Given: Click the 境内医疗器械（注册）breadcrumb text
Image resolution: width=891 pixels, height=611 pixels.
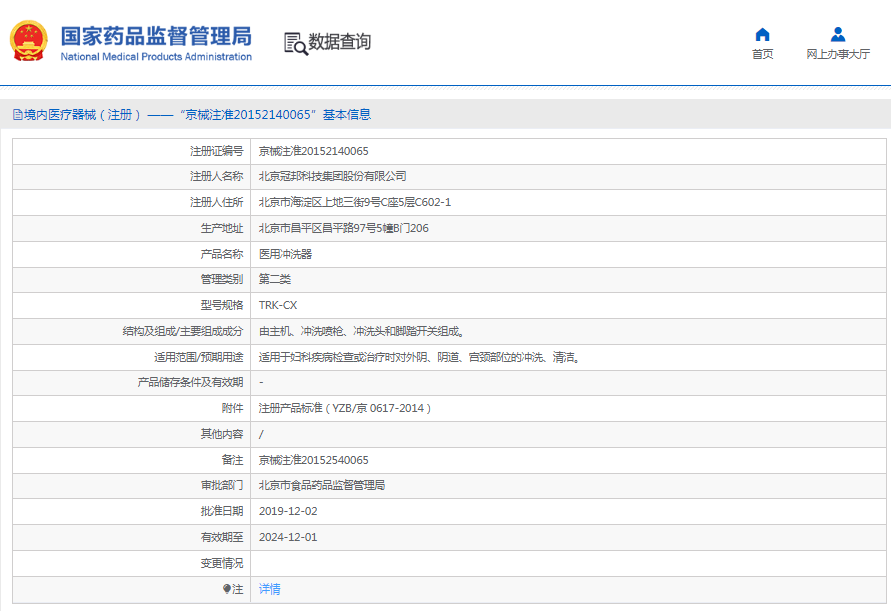Looking at the screenshot, I should [82, 115].
